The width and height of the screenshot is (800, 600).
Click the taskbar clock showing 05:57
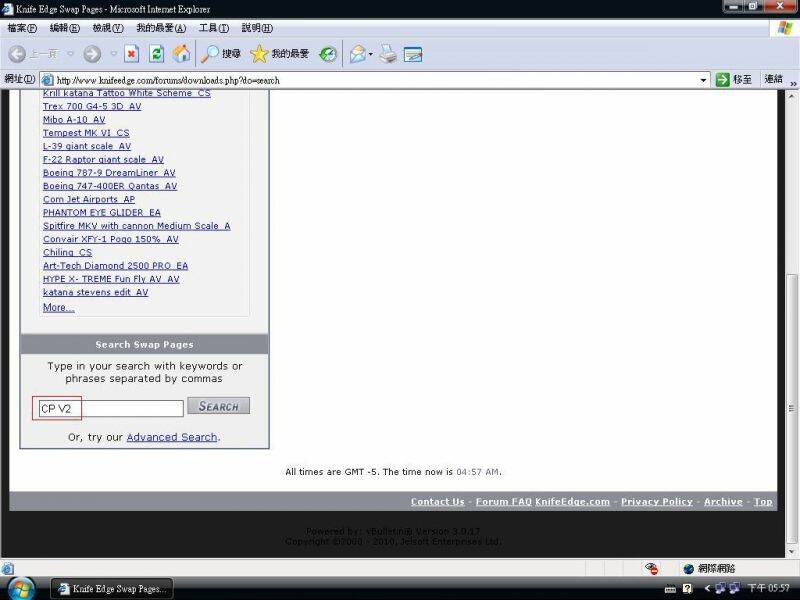coord(768,588)
